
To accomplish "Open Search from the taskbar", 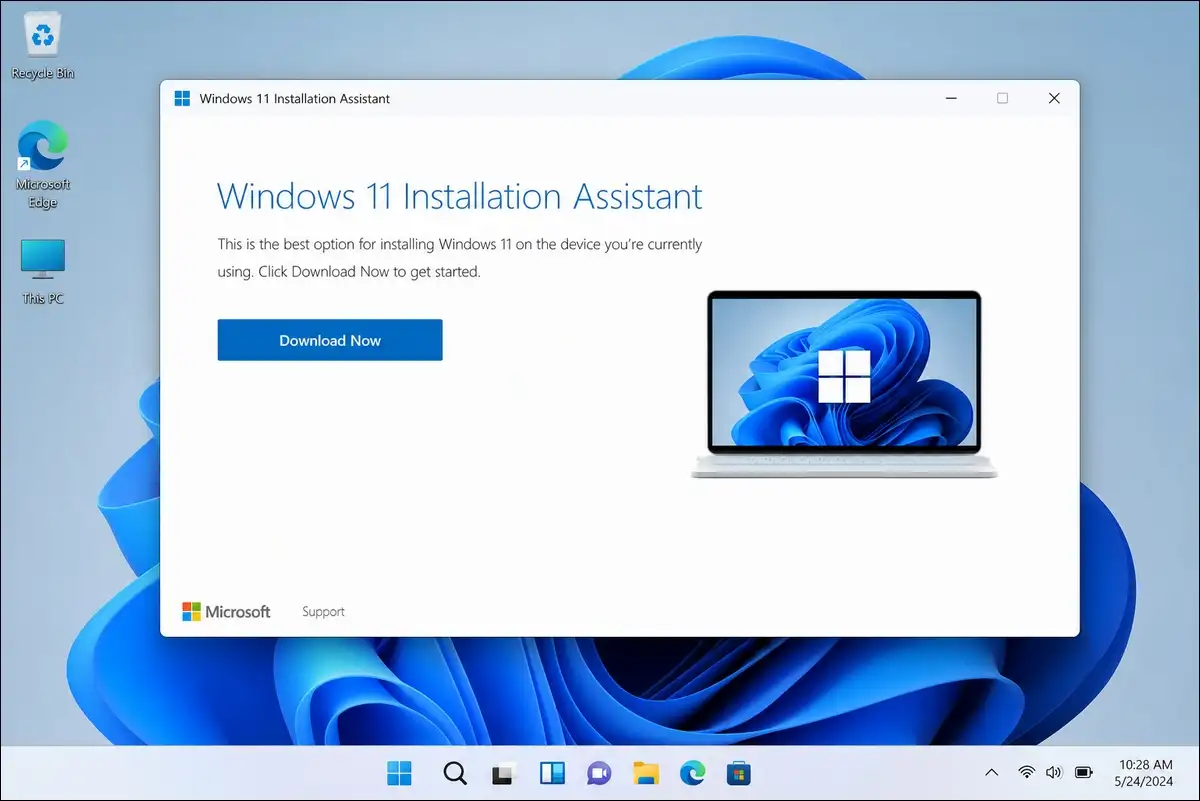I will pyautogui.click(x=455, y=773).
